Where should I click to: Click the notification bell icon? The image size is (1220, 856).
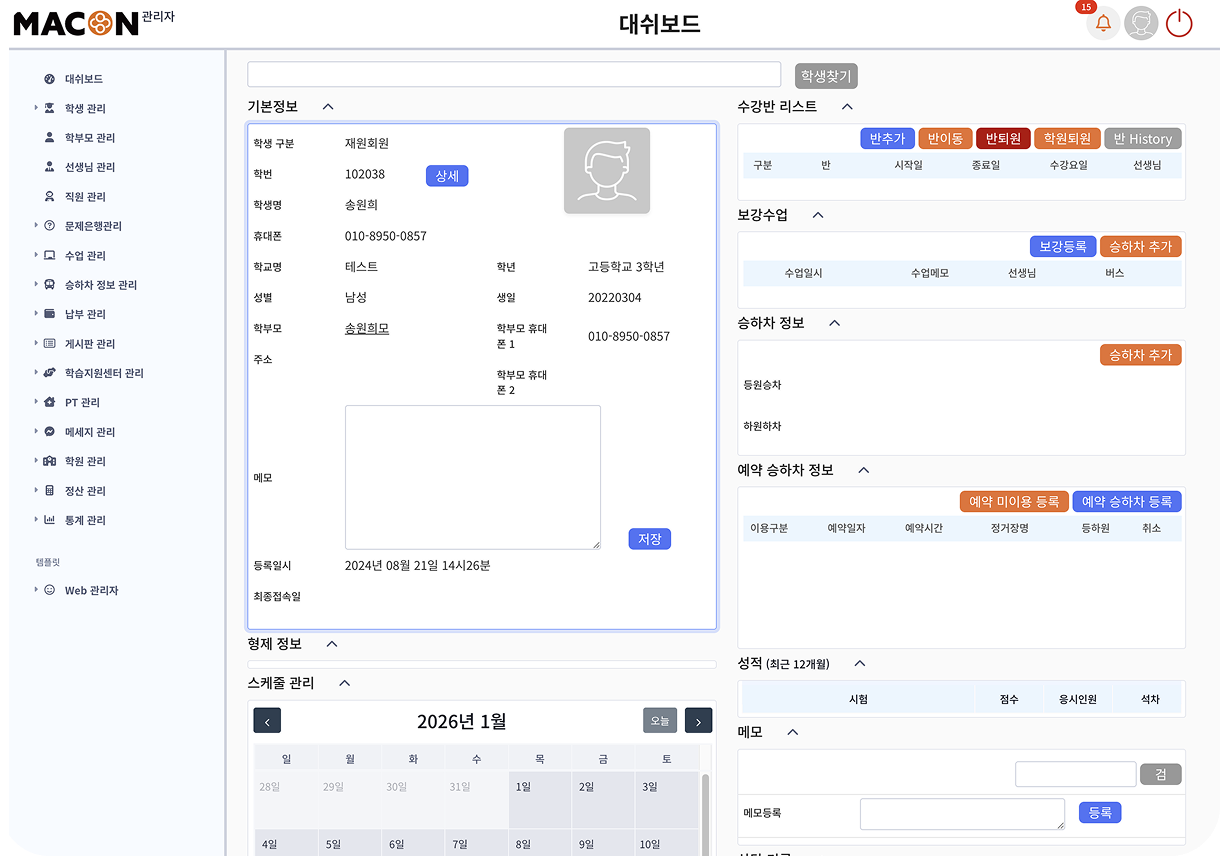point(1103,24)
